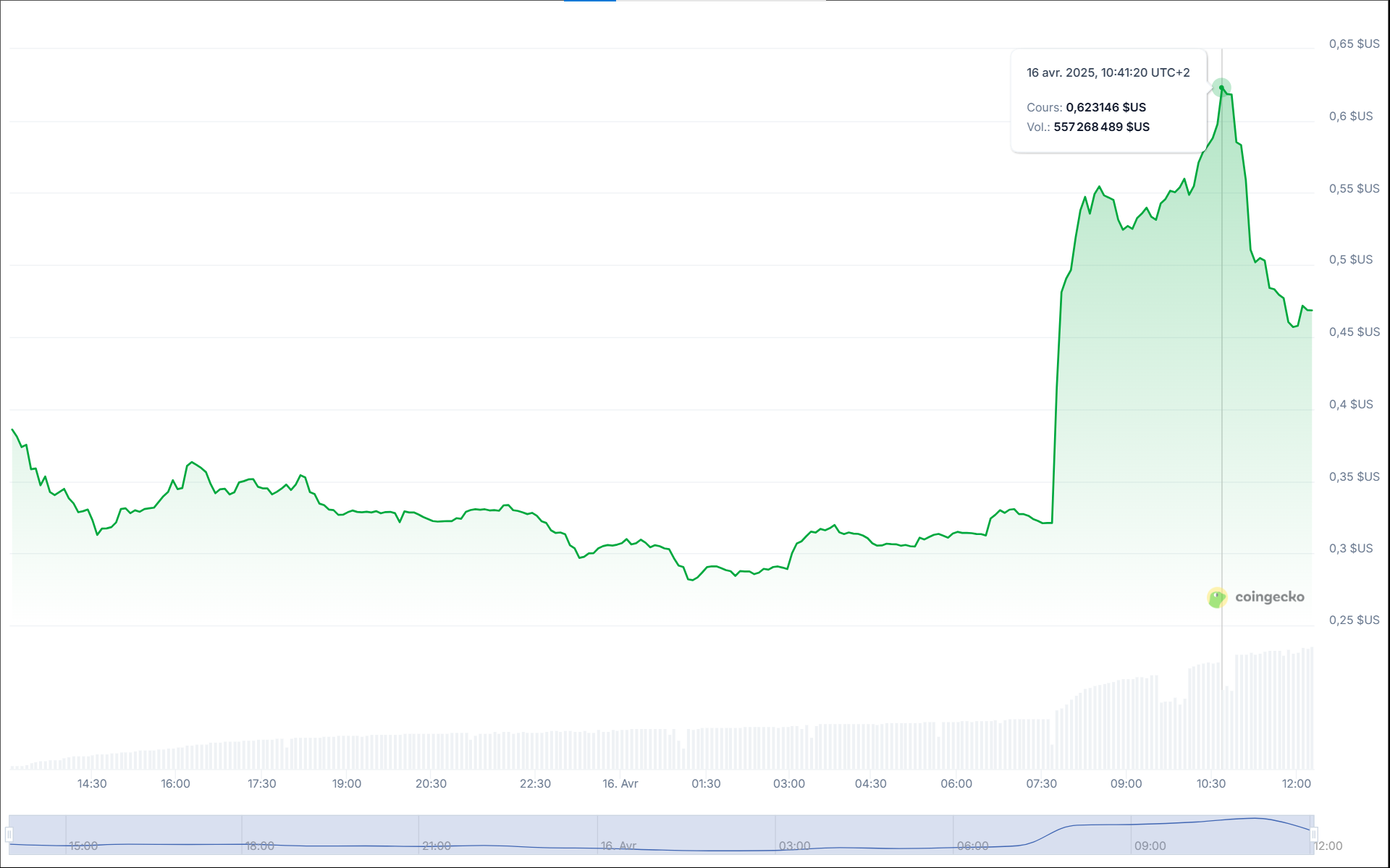Click the 14:30 x-axis time label
This screenshot has width=1390, height=868.
(92, 783)
